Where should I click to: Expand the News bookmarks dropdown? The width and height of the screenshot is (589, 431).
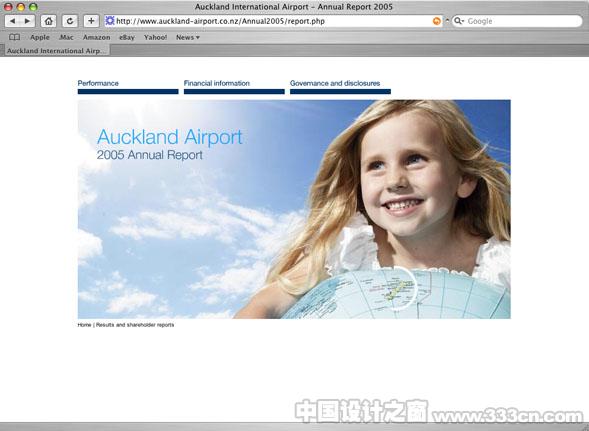(x=188, y=37)
